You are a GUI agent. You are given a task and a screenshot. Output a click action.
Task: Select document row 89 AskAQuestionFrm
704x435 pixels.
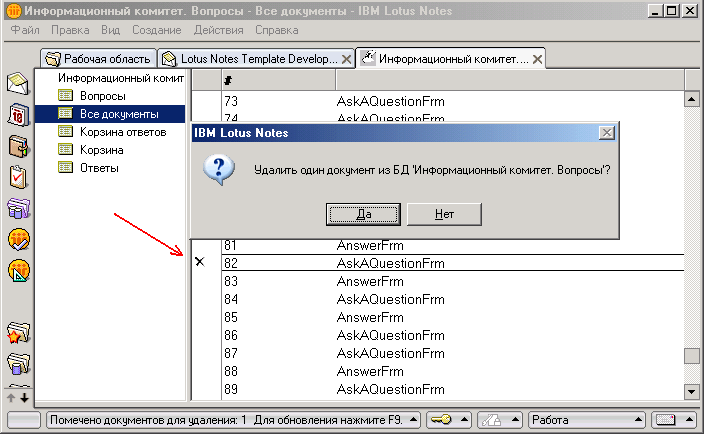[x=453, y=389]
